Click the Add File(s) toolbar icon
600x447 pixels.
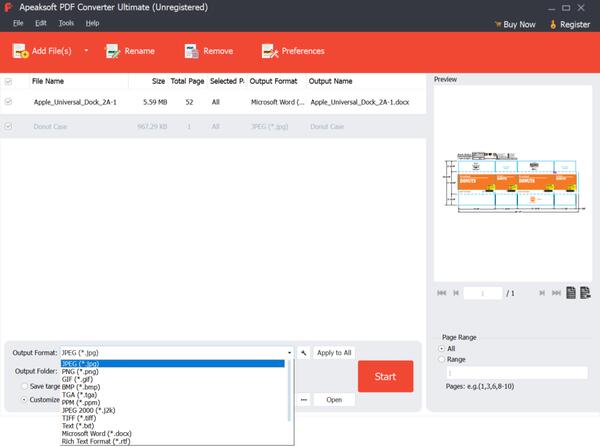(x=21, y=50)
